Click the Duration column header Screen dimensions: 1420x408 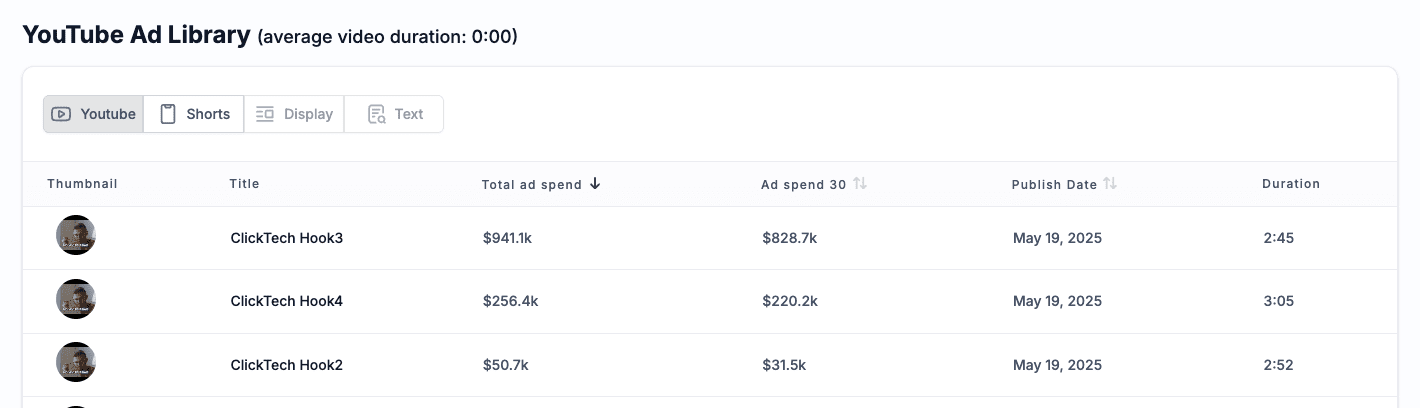(1291, 184)
